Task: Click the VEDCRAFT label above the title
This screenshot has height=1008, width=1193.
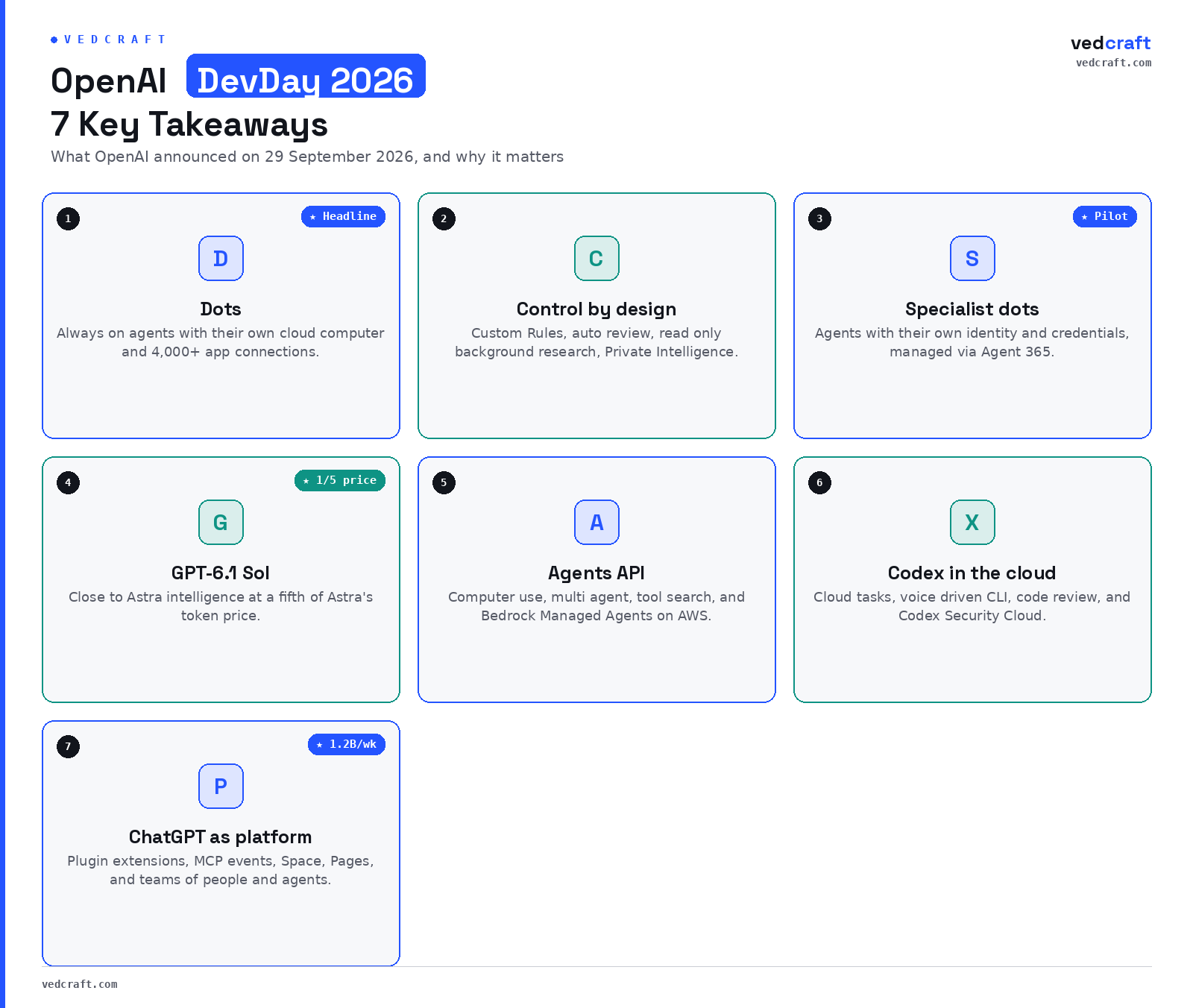Action: pos(109,40)
